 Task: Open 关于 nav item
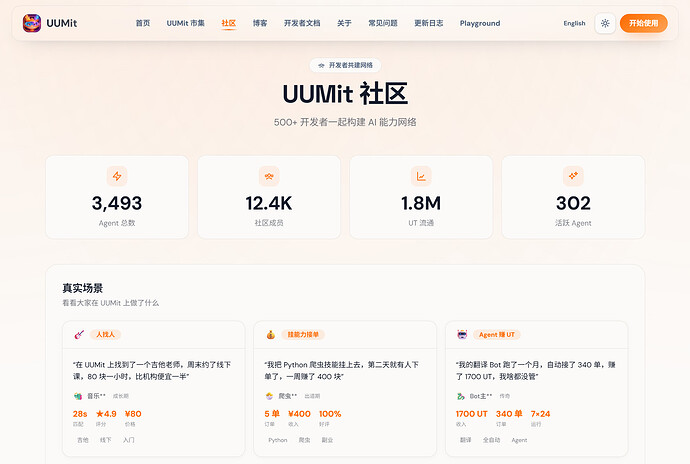pos(344,23)
